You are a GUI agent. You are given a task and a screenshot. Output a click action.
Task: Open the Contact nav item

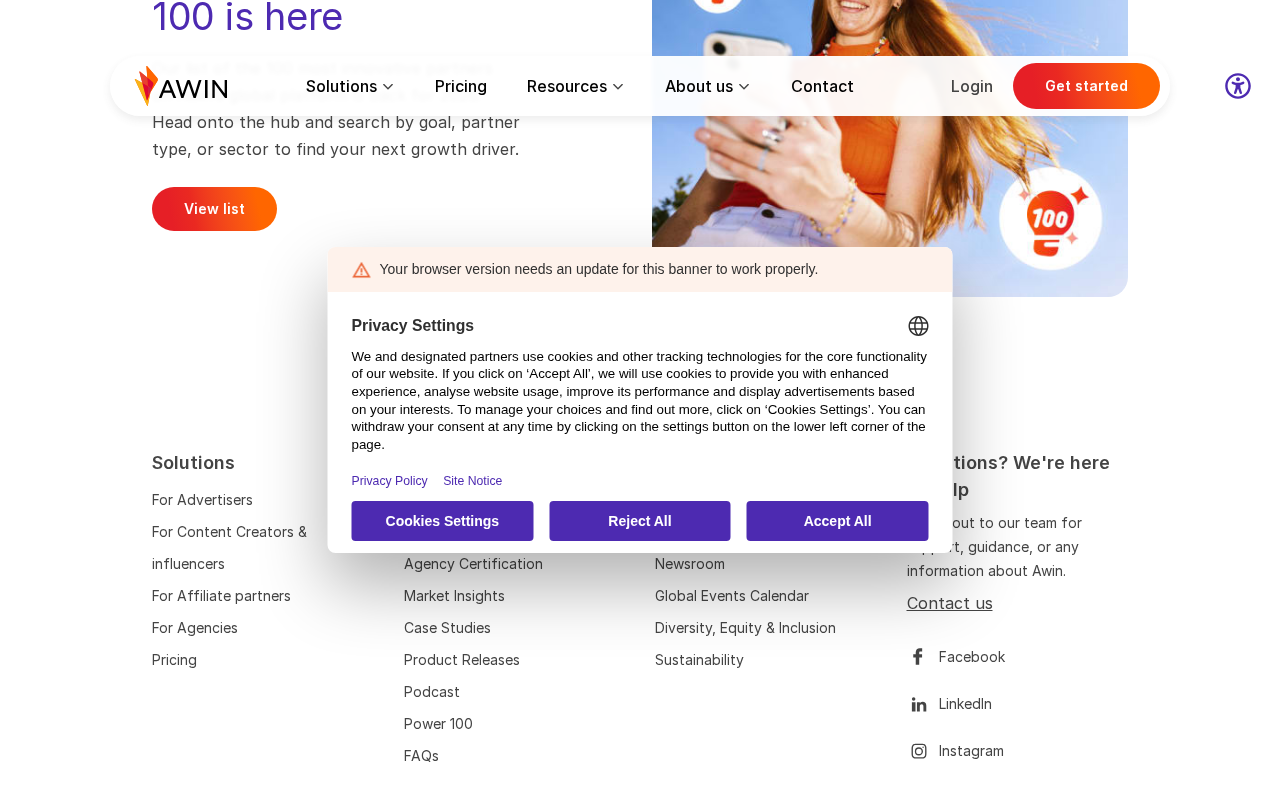[x=822, y=86]
